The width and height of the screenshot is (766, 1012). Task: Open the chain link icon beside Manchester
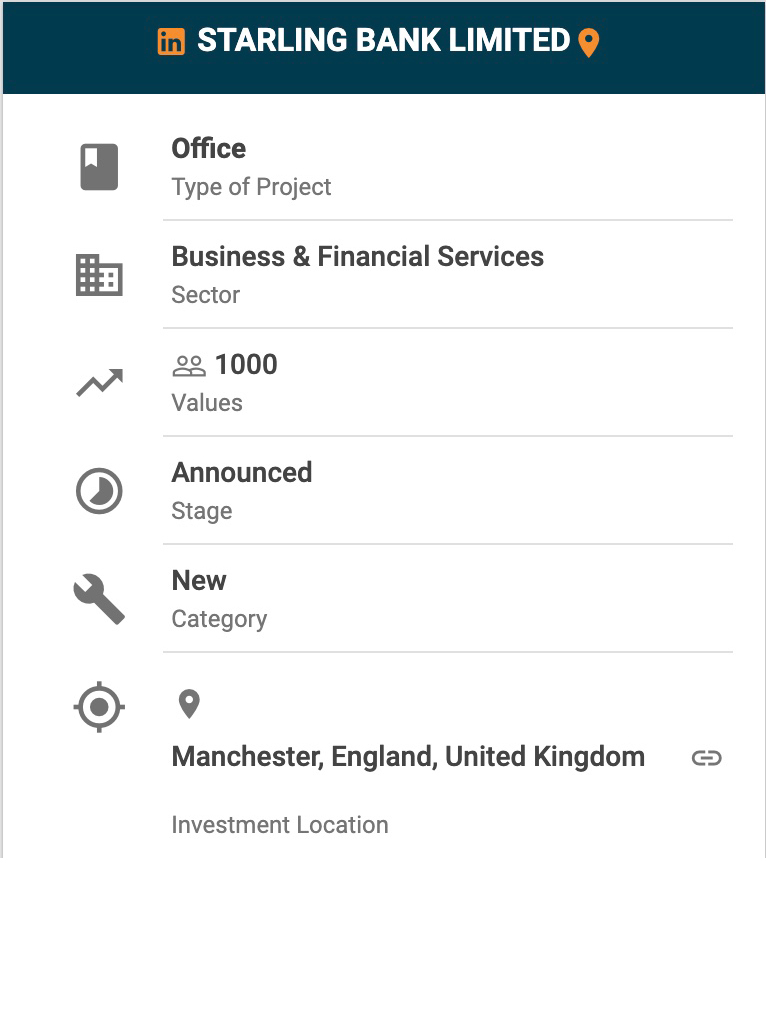tap(707, 758)
